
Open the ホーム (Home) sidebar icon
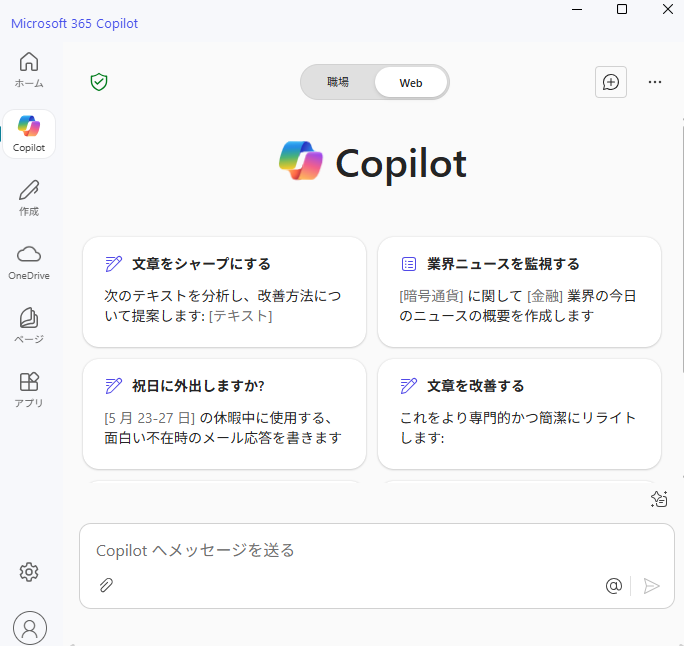pyautogui.click(x=29, y=70)
